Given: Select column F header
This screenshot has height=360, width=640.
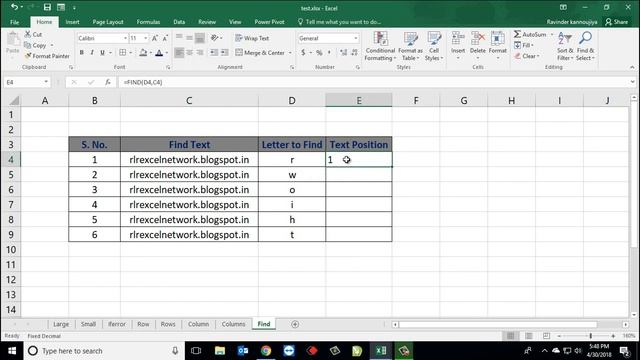Looking at the screenshot, I should (x=416, y=100).
